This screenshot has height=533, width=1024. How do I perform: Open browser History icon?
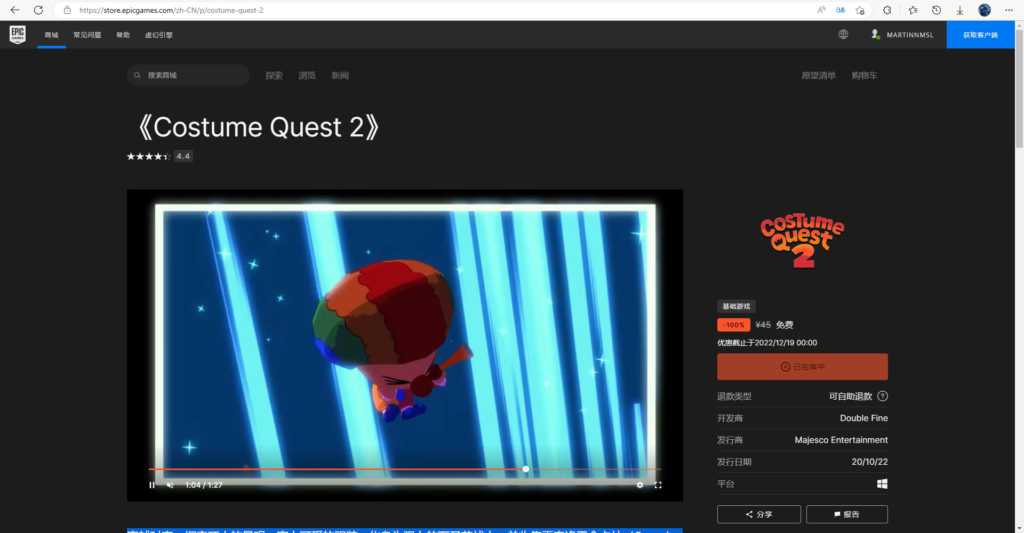(x=936, y=10)
